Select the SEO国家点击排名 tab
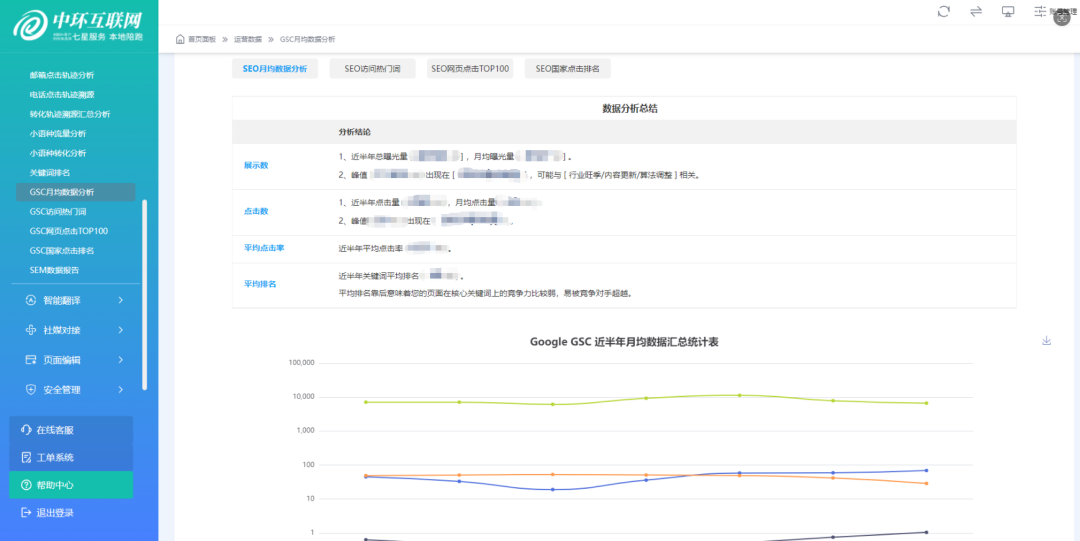This screenshot has width=1080, height=541. 567,69
